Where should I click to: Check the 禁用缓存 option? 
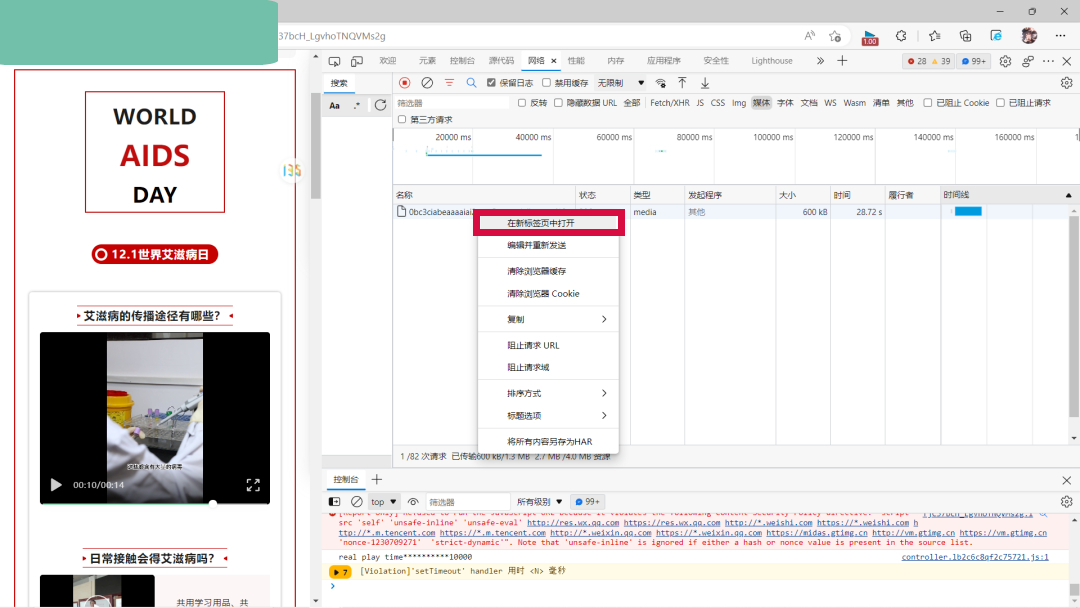[x=545, y=82]
